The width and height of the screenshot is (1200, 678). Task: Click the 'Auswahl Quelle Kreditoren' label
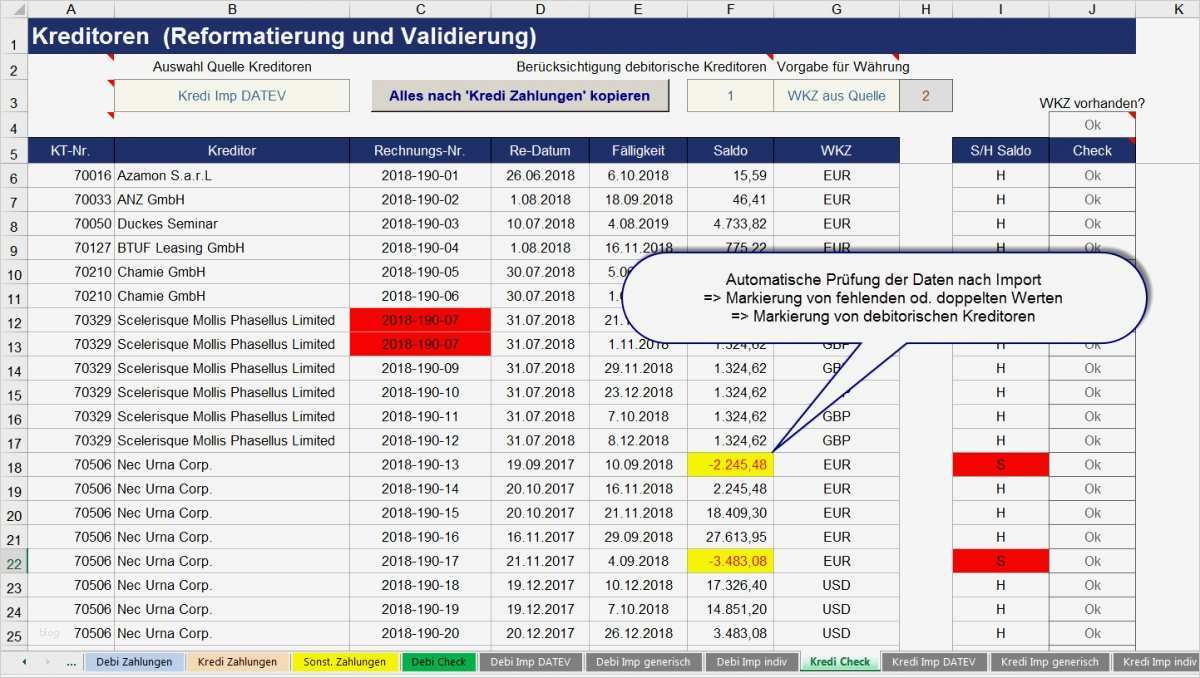[x=232, y=67]
